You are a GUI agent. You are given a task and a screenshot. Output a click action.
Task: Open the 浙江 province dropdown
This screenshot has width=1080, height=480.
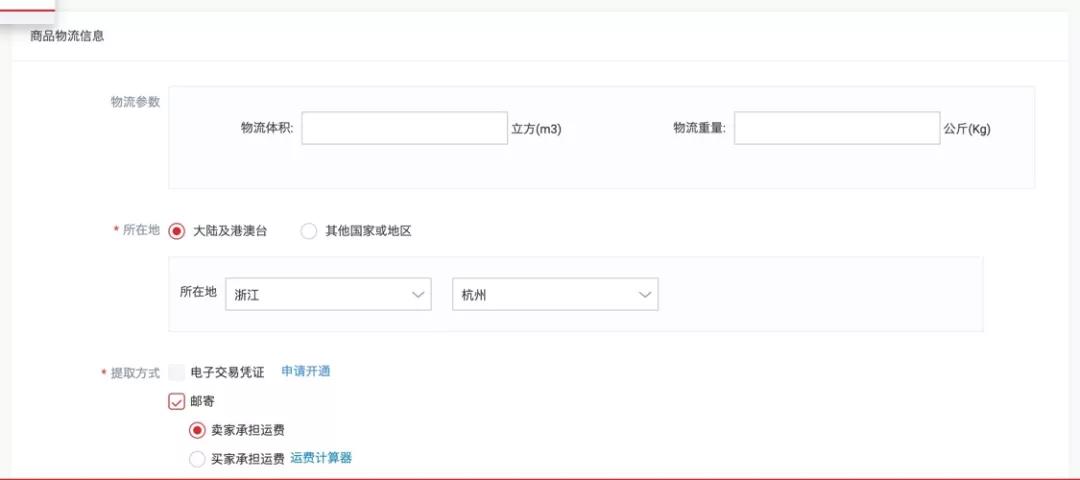pyautogui.click(x=329, y=295)
